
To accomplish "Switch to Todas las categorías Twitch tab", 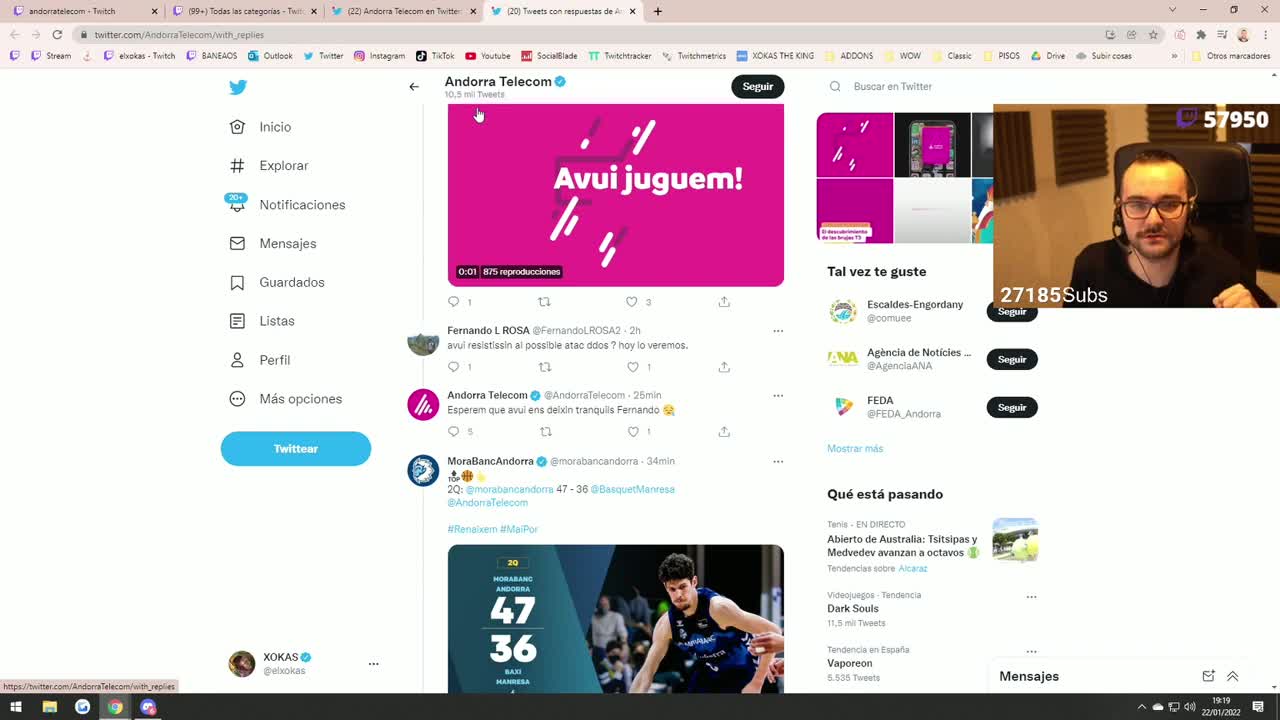I will click(245, 11).
